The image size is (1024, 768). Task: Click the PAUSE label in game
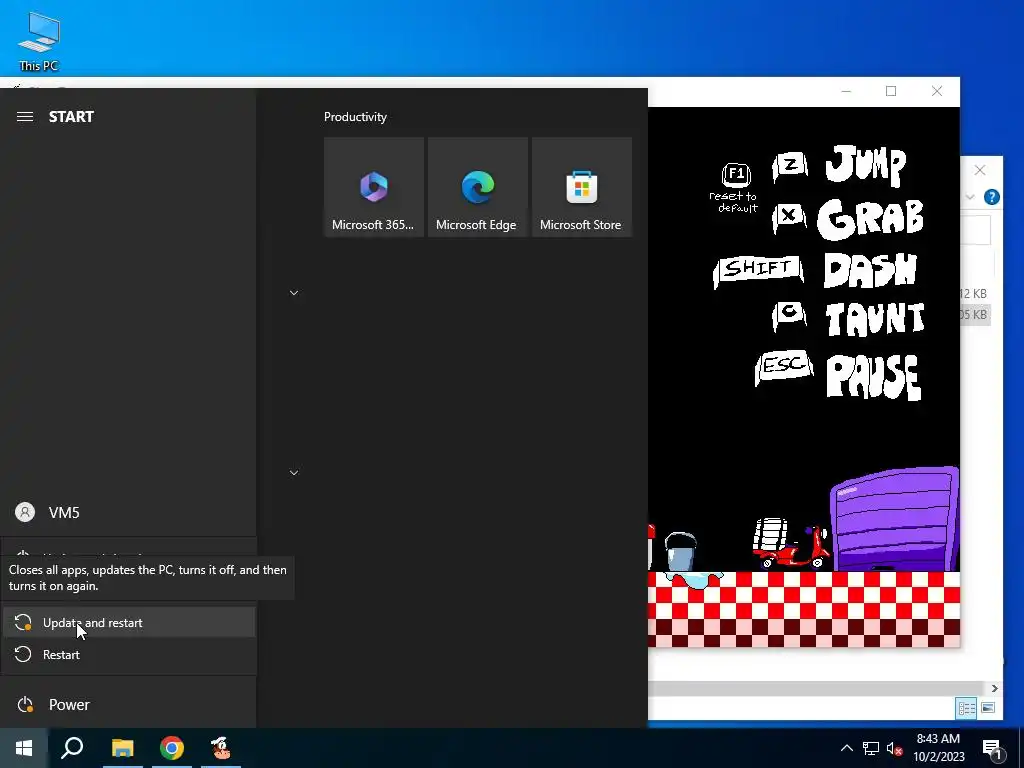(x=874, y=377)
